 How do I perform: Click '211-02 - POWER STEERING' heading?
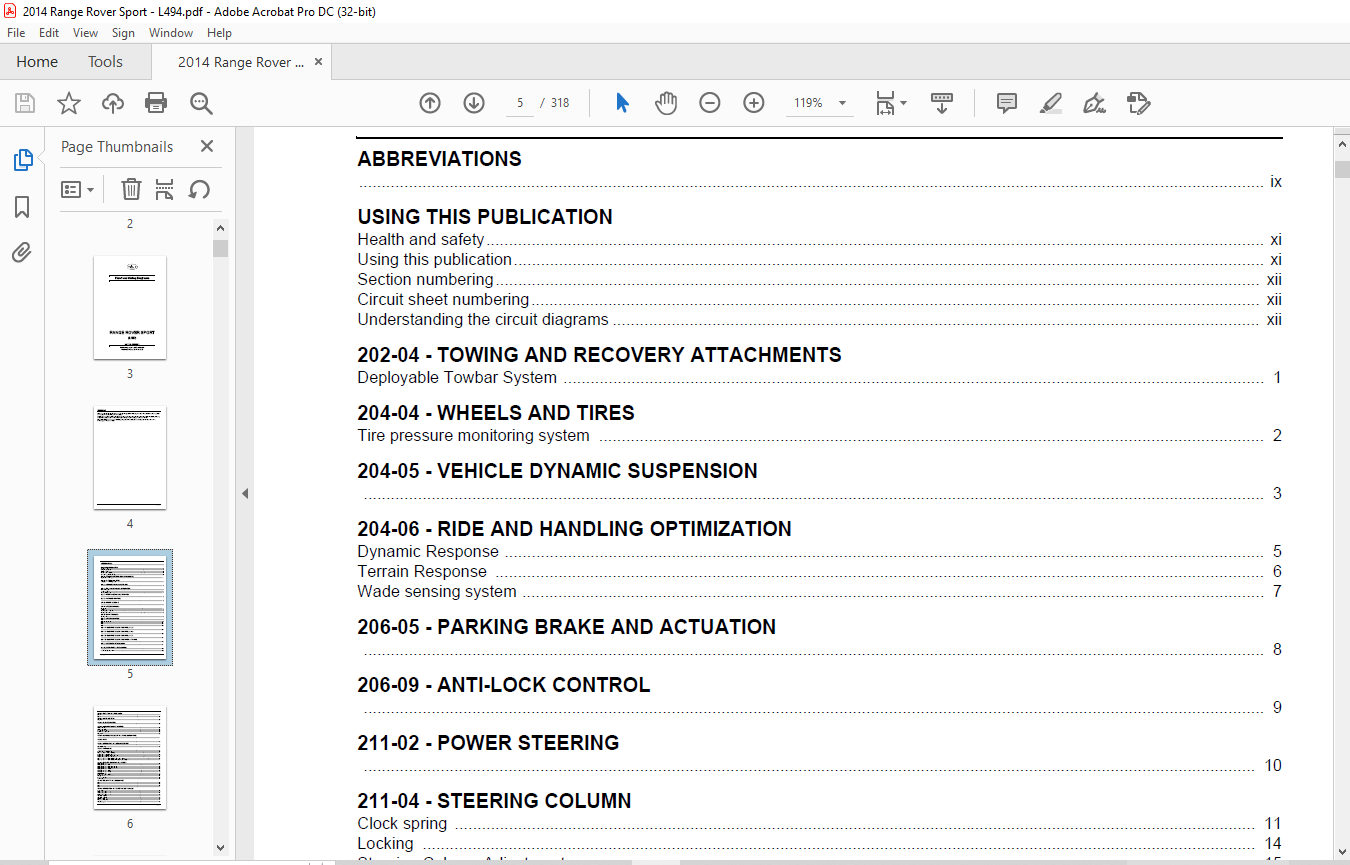(x=488, y=743)
